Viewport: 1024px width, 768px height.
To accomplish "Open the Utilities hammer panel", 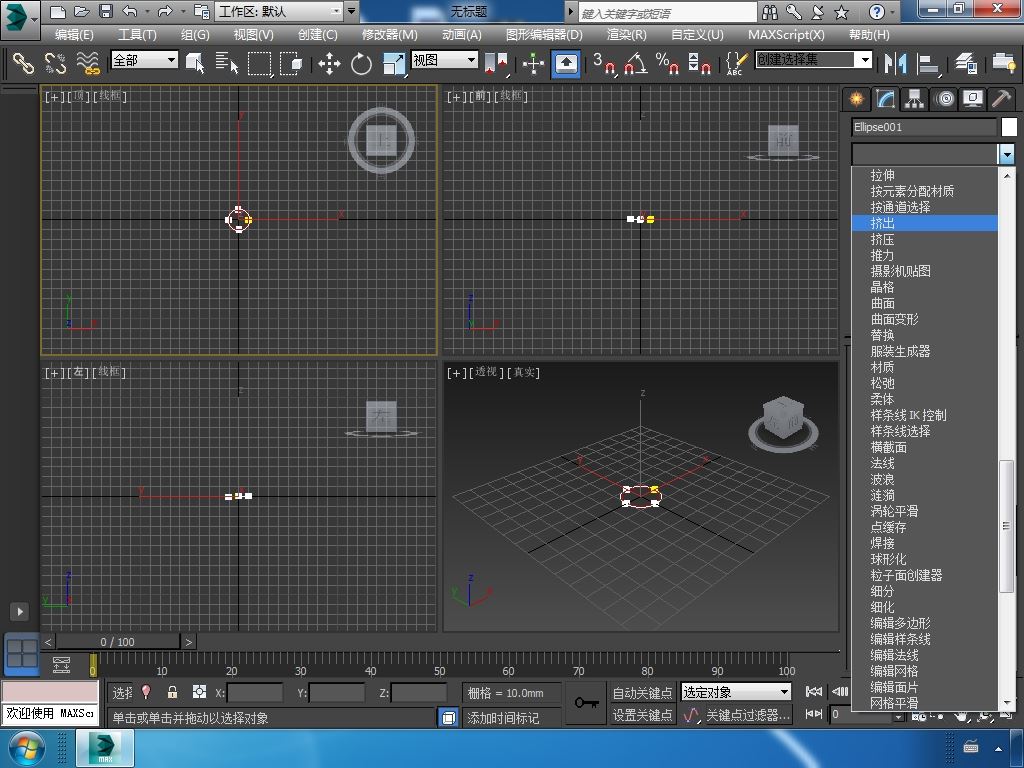I will pos(1000,99).
